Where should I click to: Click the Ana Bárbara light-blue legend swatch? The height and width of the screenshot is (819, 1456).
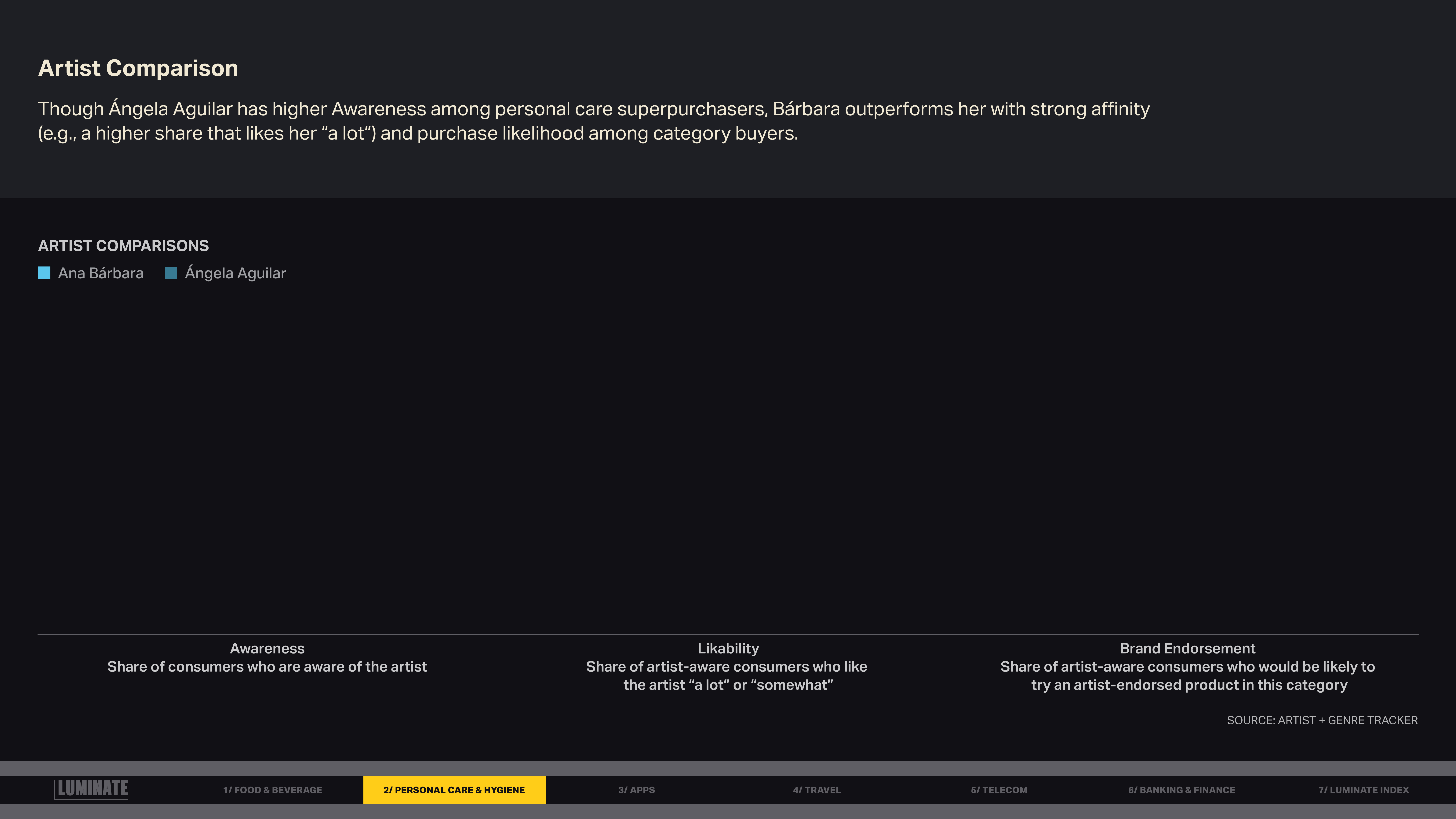coord(44,273)
